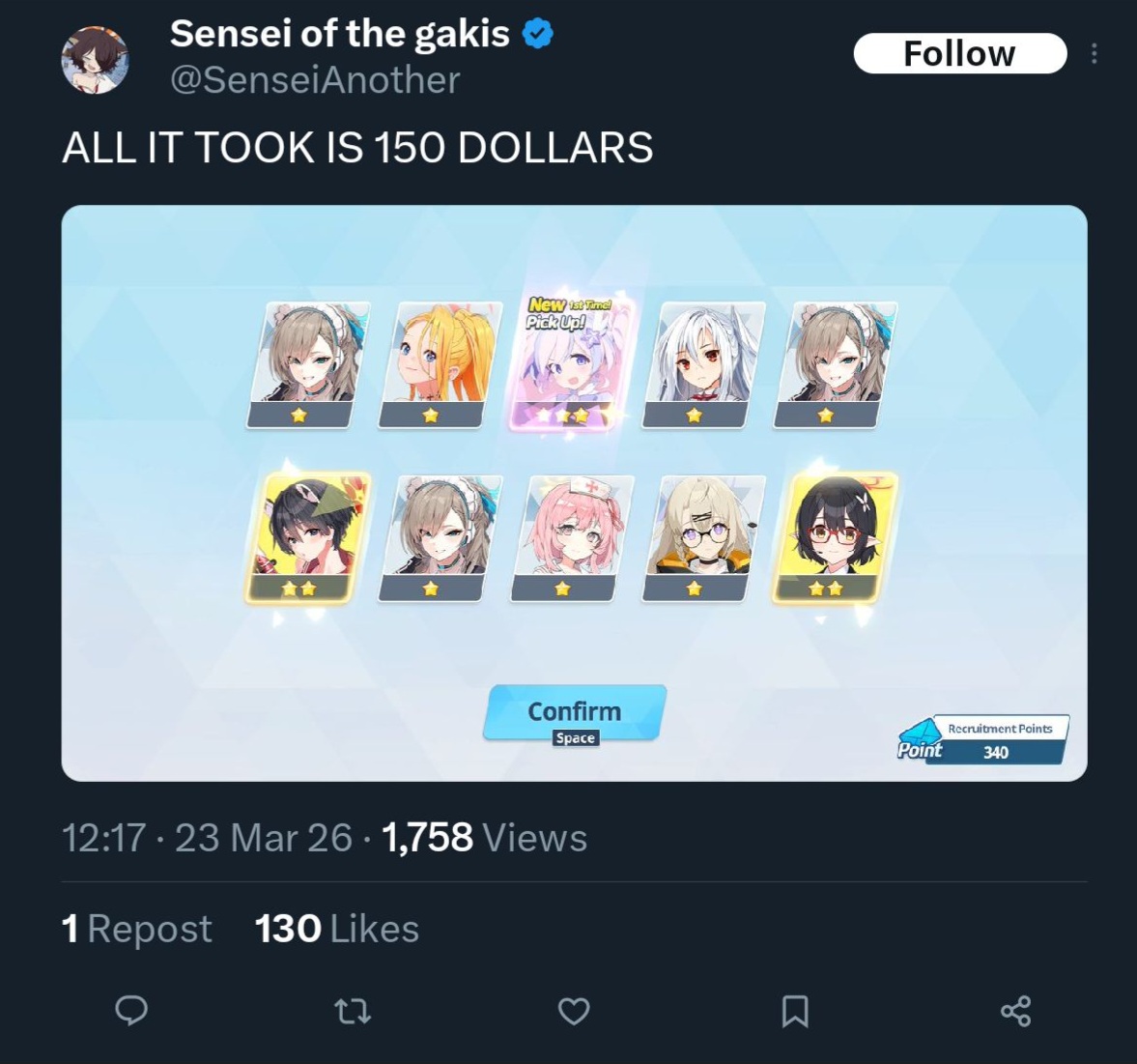The image size is (1137, 1064).
Task: Click the post timestamp 12:17 · 23 Mar 26
Action: pos(208,838)
